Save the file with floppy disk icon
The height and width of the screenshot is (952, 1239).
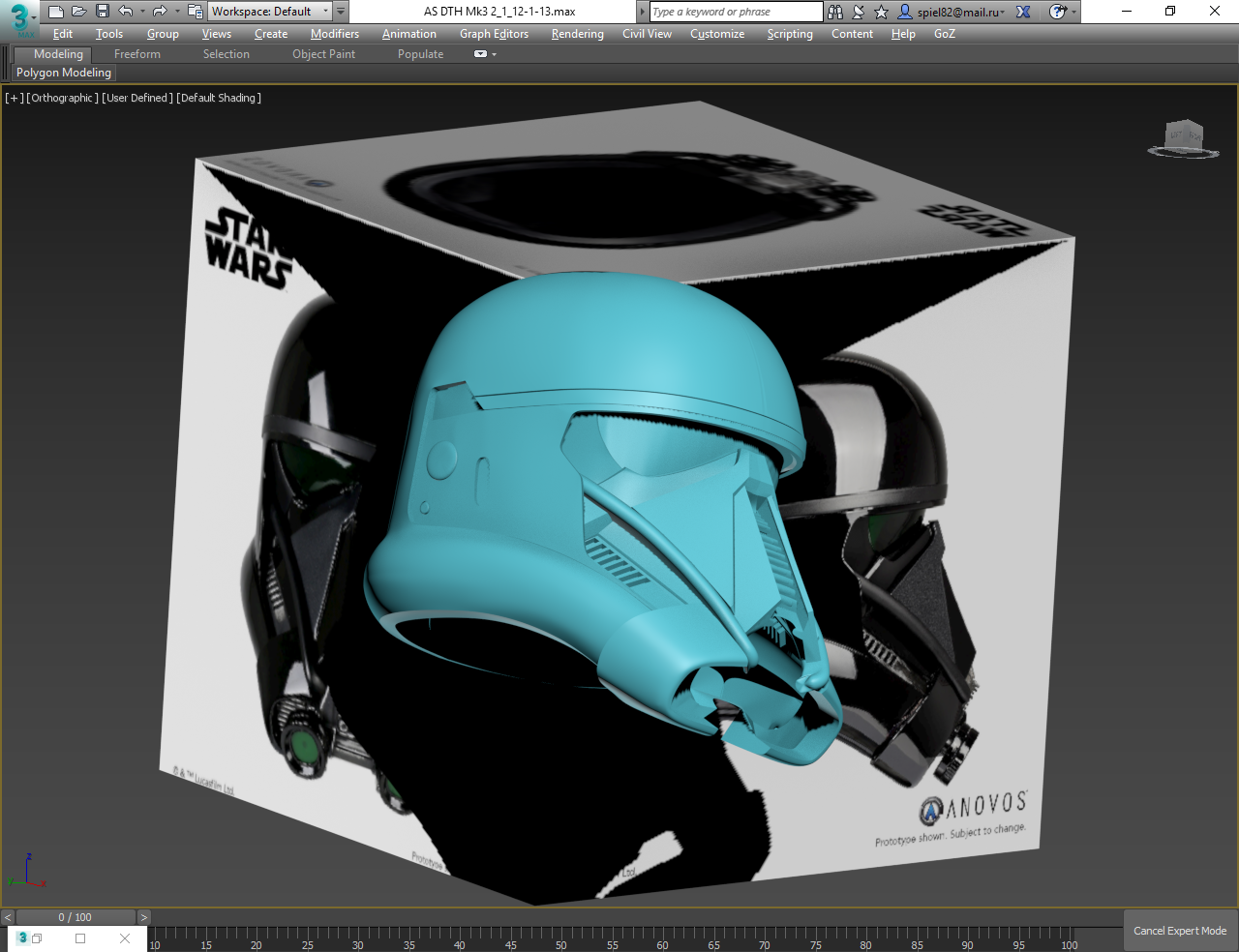pyautogui.click(x=103, y=12)
